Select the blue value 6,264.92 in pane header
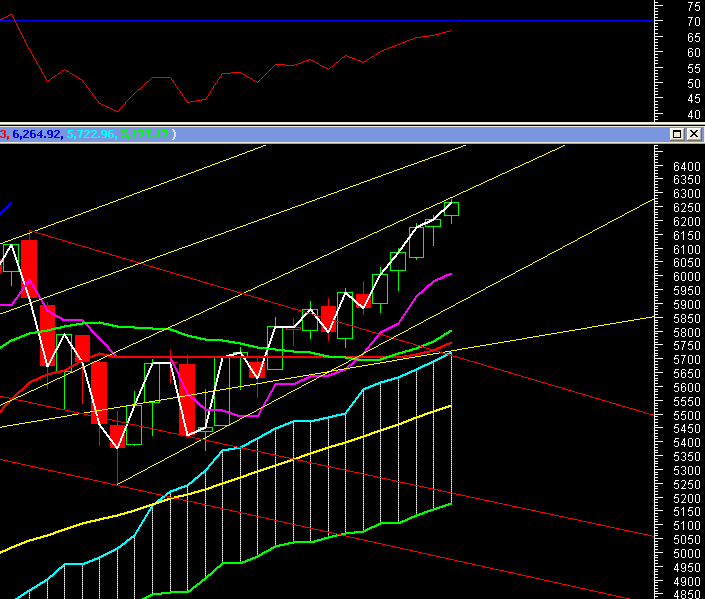 coord(36,134)
